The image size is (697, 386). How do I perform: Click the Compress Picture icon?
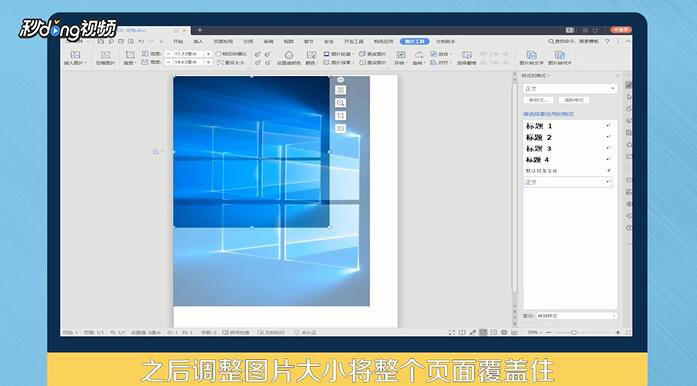click(105, 55)
